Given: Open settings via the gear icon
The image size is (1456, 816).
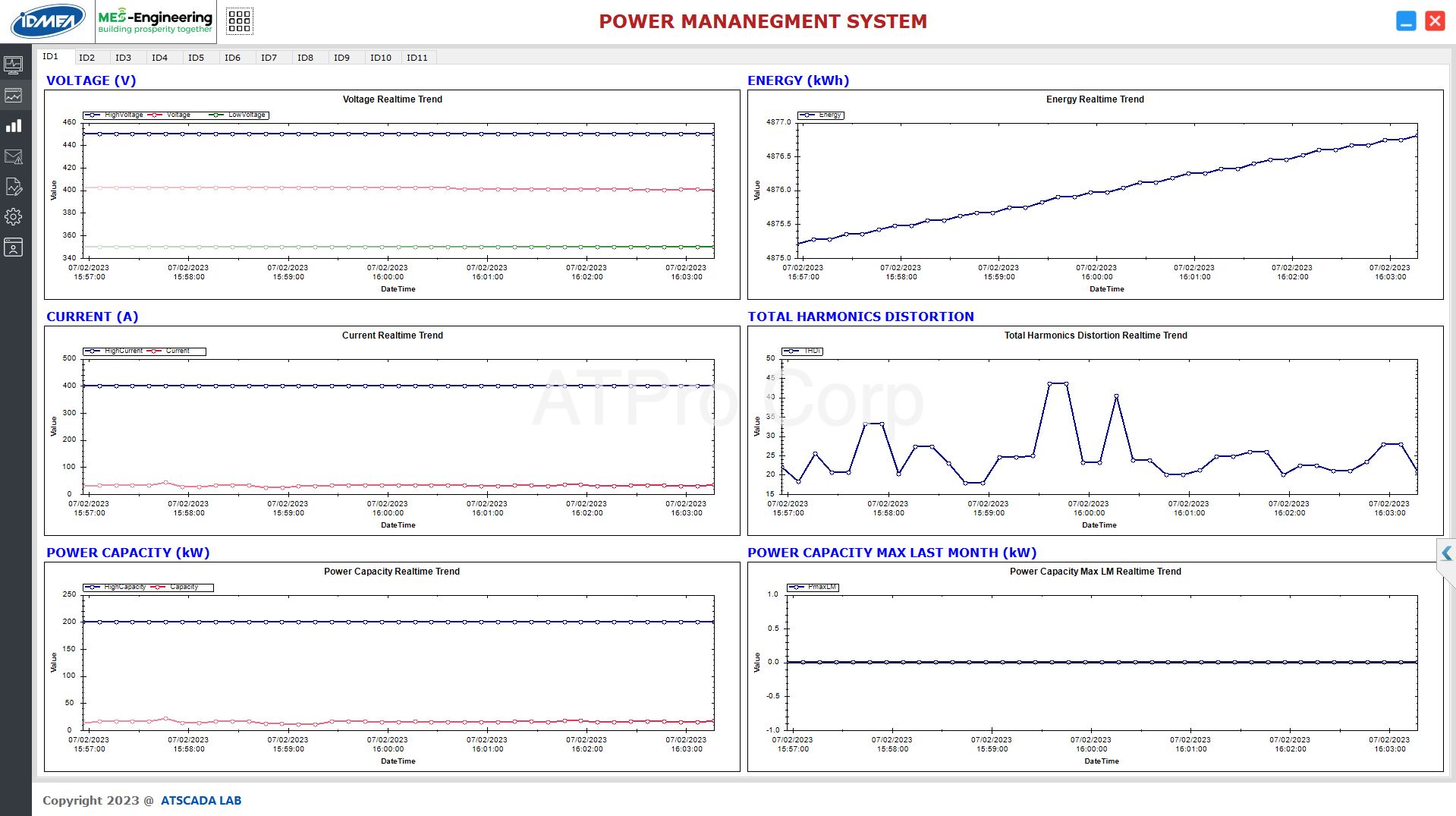Looking at the screenshot, I should pos(14,217).
